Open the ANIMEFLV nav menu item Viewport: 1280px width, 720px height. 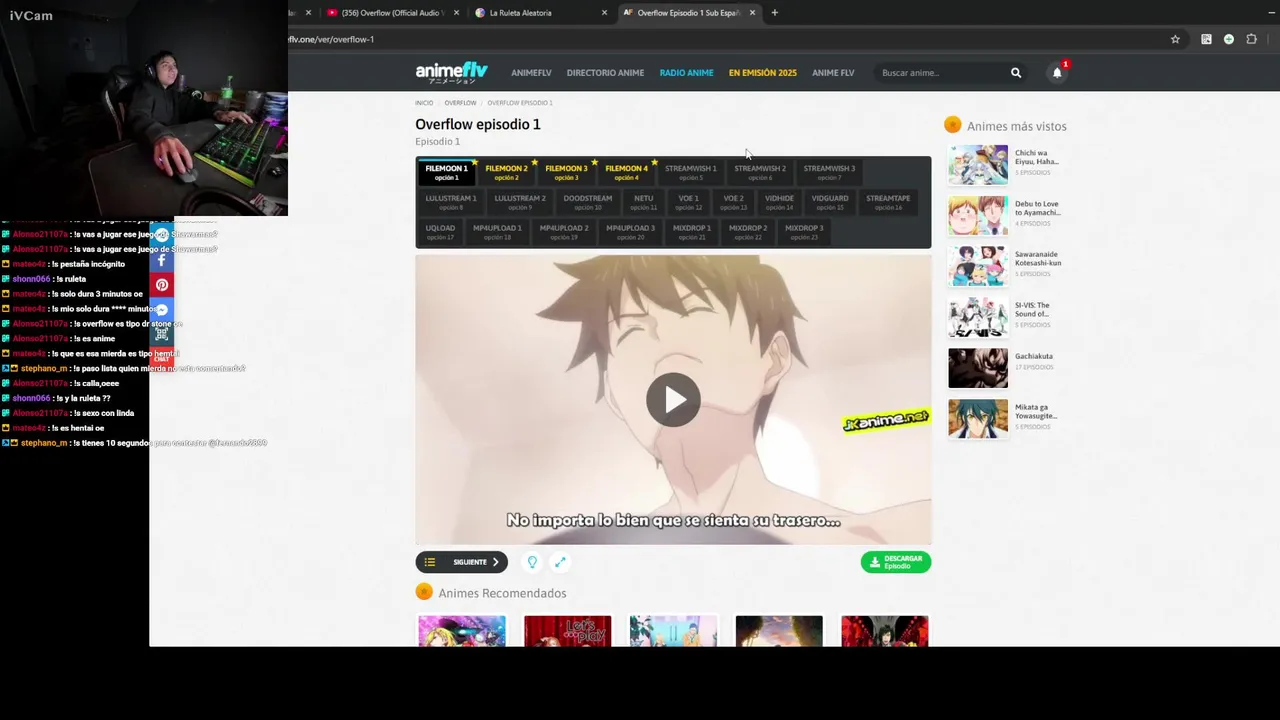click(x=531, y=73)
